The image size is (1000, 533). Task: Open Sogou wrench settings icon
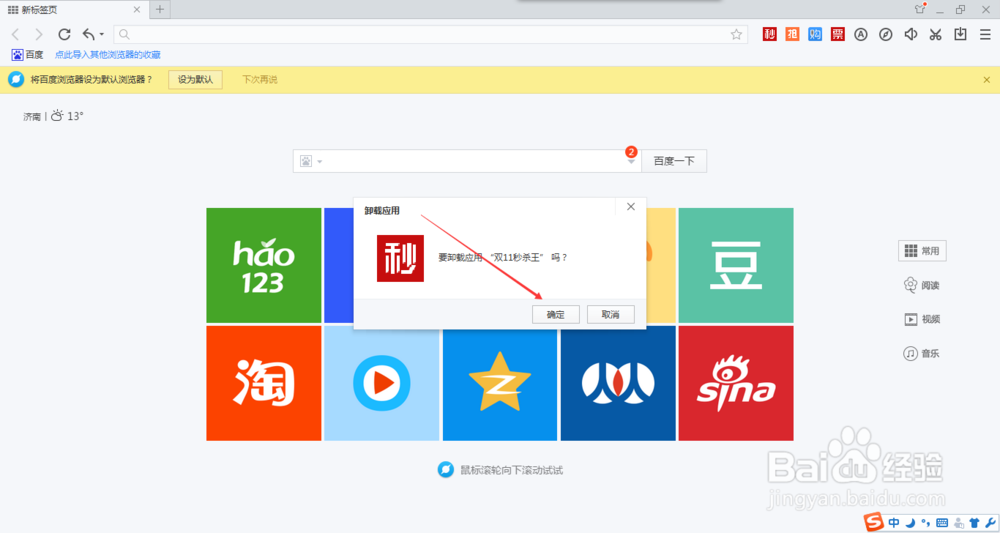click(990, 523)
